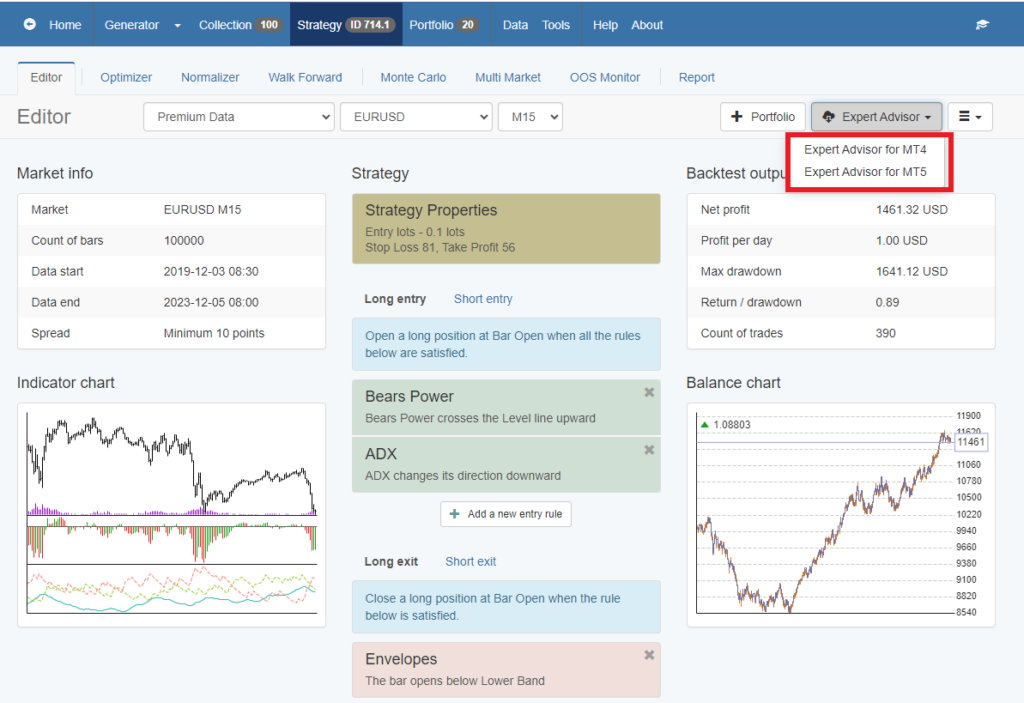Image resolution: width=1024 pixels, height=703 pixels.
Task: Click the Strategy Properties card
Action: click(506, 228)
